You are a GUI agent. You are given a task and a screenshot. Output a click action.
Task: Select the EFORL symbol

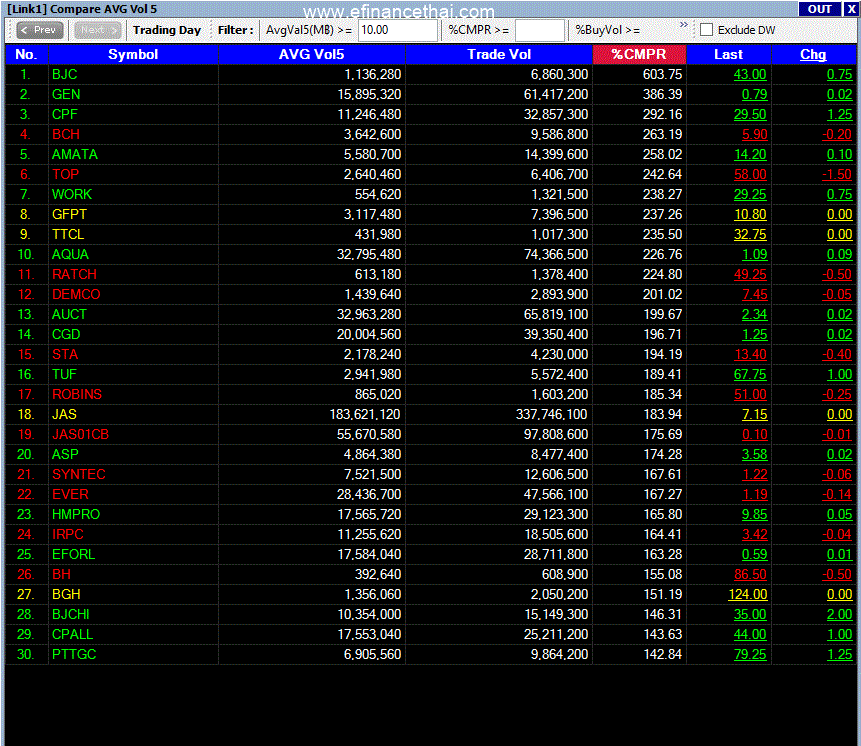(x=74, y=554)
